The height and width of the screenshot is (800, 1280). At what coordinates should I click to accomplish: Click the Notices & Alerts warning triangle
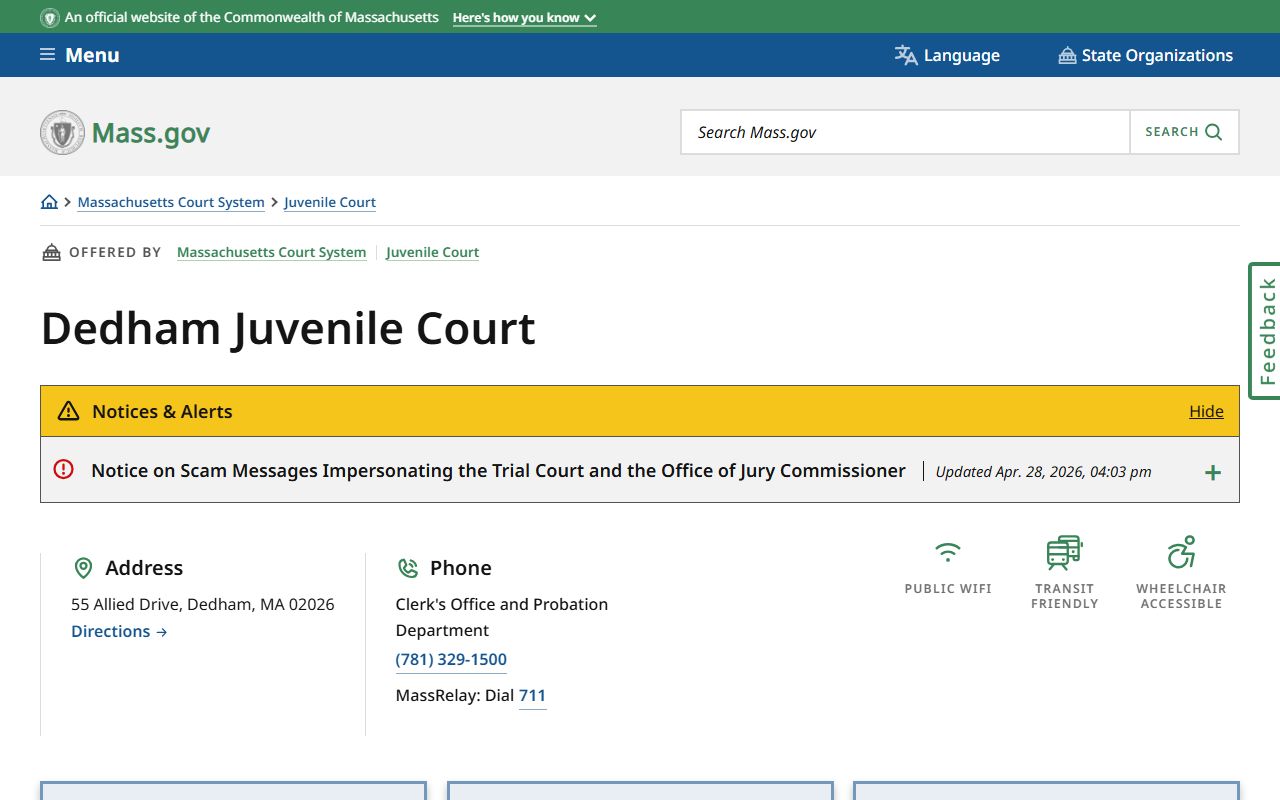(x=68, y=411)
